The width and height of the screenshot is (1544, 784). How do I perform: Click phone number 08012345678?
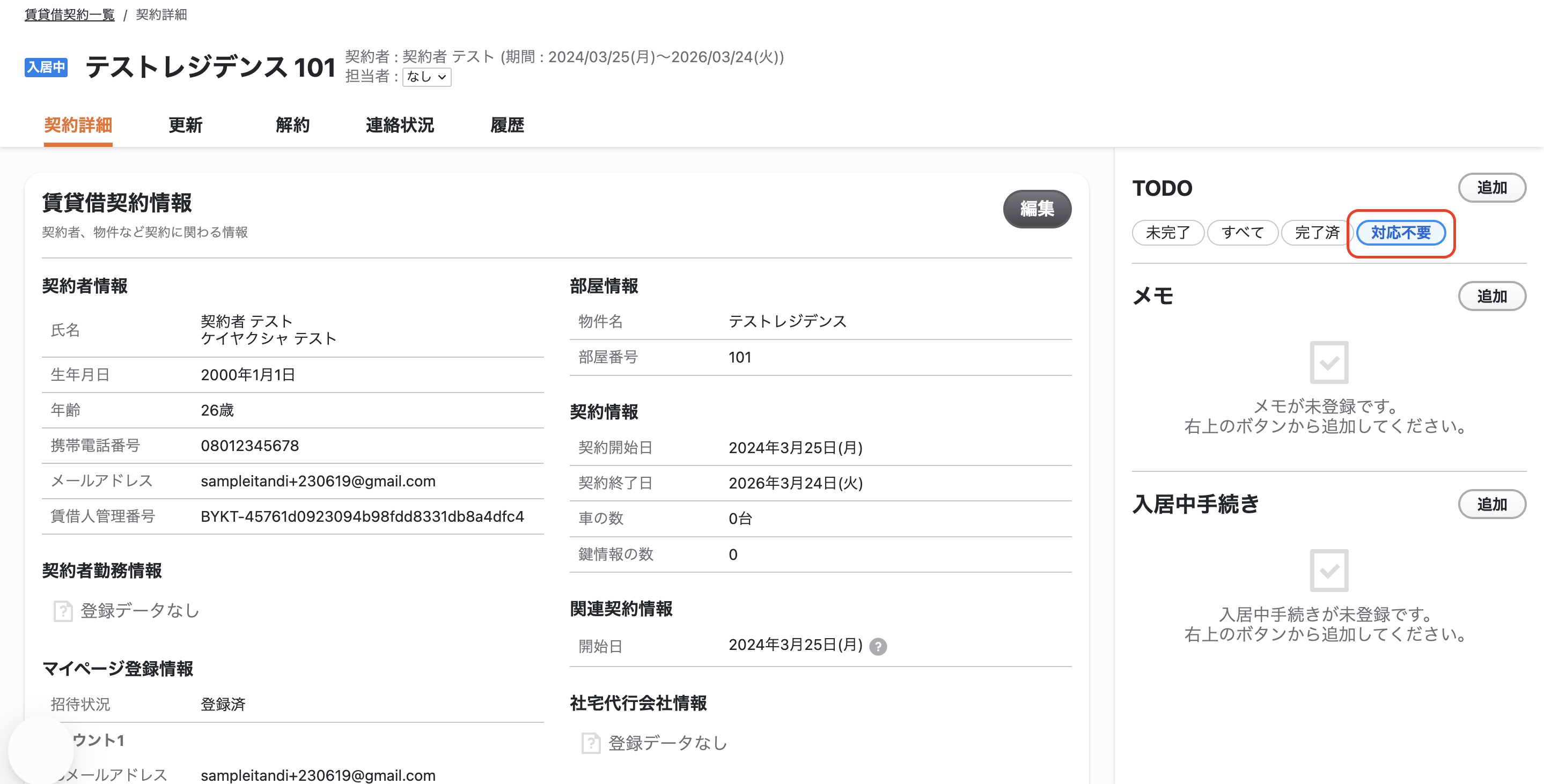pos(249,446)
